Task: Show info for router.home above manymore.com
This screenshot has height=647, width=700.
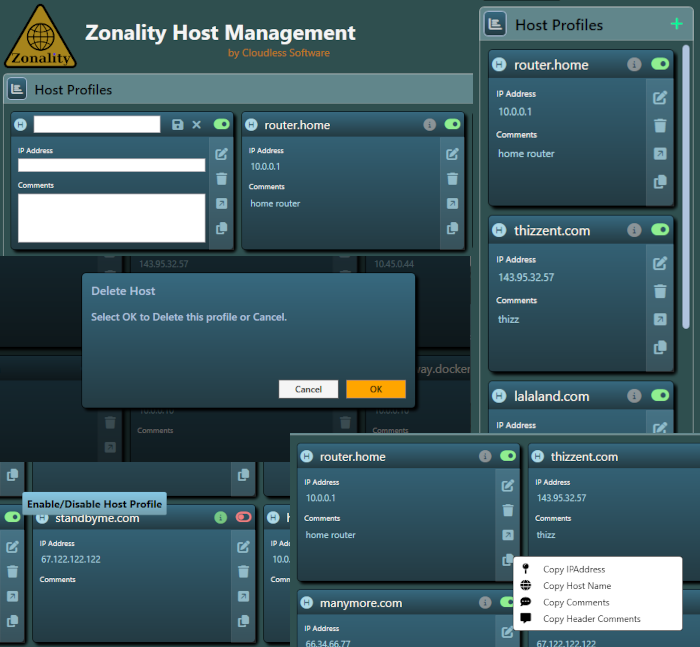Action: tap(485, 456)
